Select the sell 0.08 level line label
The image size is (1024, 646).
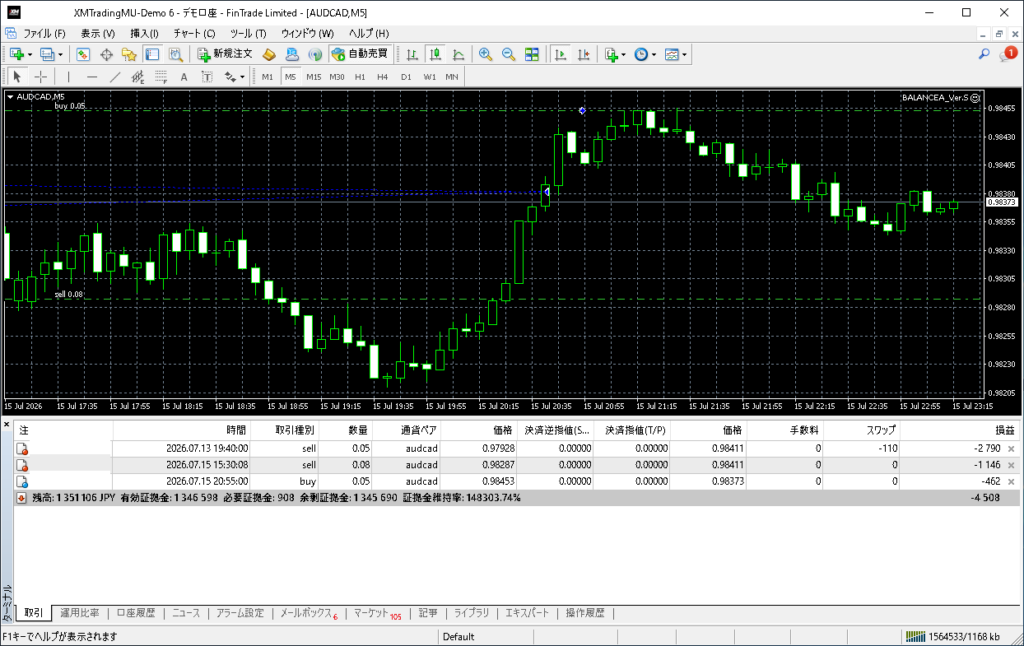click(x=69, y=295)
